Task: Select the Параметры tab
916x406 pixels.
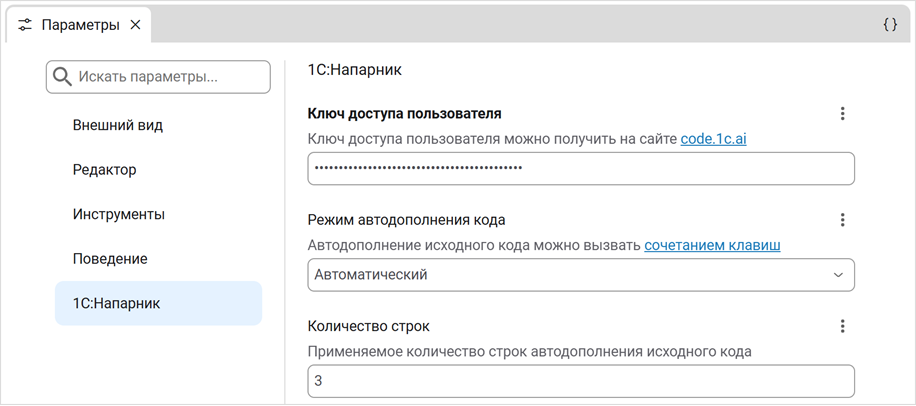Action: coord(79,25)
